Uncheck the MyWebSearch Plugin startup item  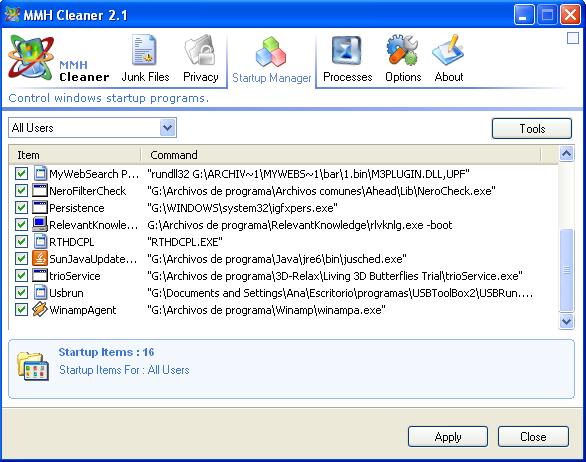pyautogui.click(x=21, y=173)
